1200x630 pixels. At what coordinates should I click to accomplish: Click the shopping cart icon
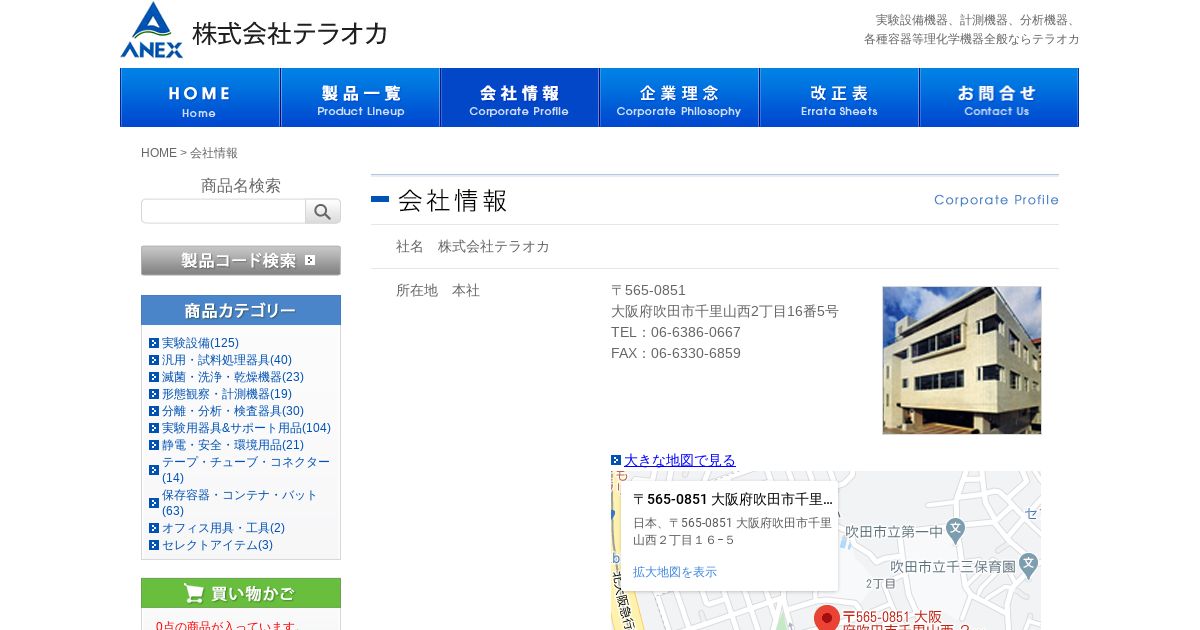pos(195,593)
